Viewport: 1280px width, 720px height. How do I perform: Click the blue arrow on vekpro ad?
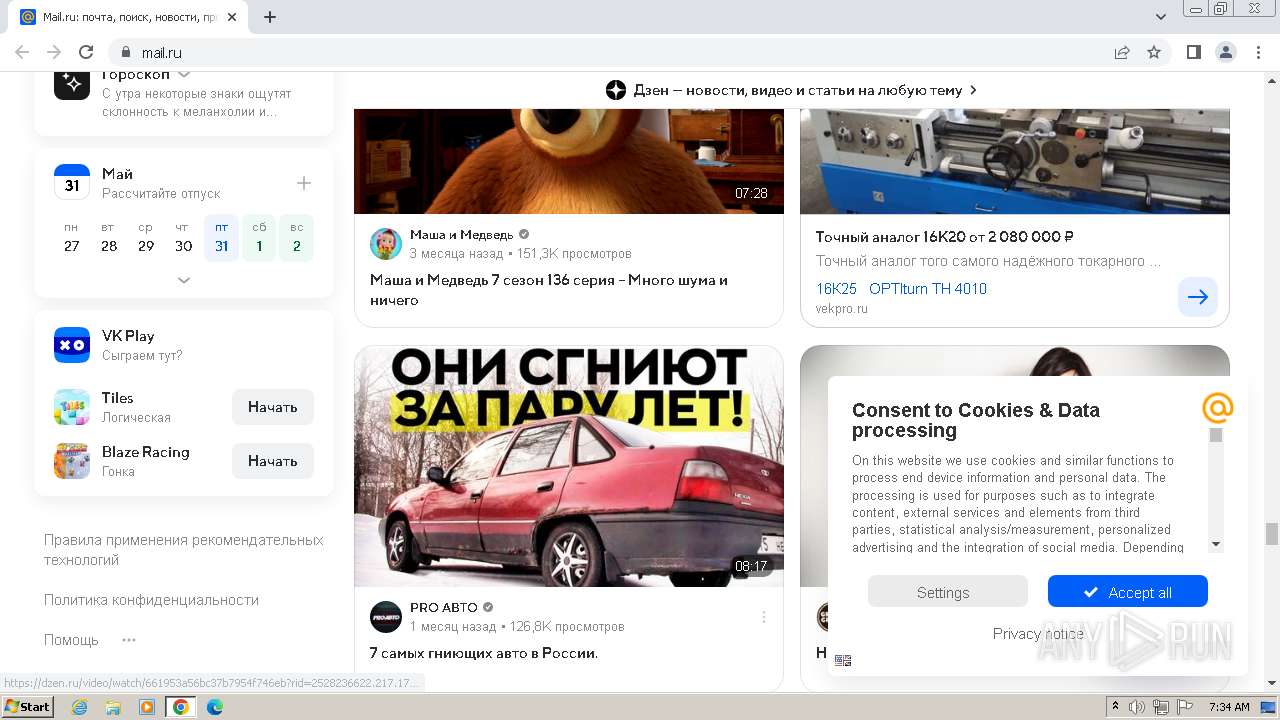coord(1198,297)
